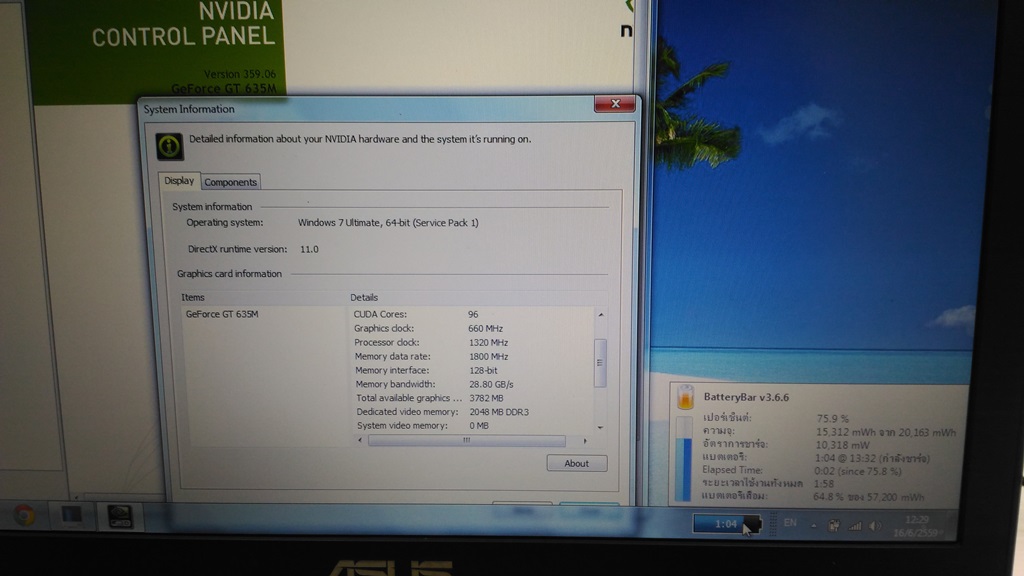
Task: Open the volume control in system tray
Action: pyautogui.click(x=874, y=524)
